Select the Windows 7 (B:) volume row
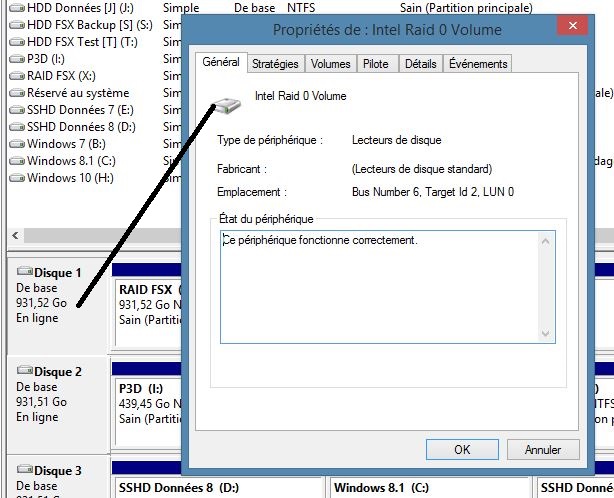Image resolution: width=614 pixels, height=498 pixels. tap(95, 144)
